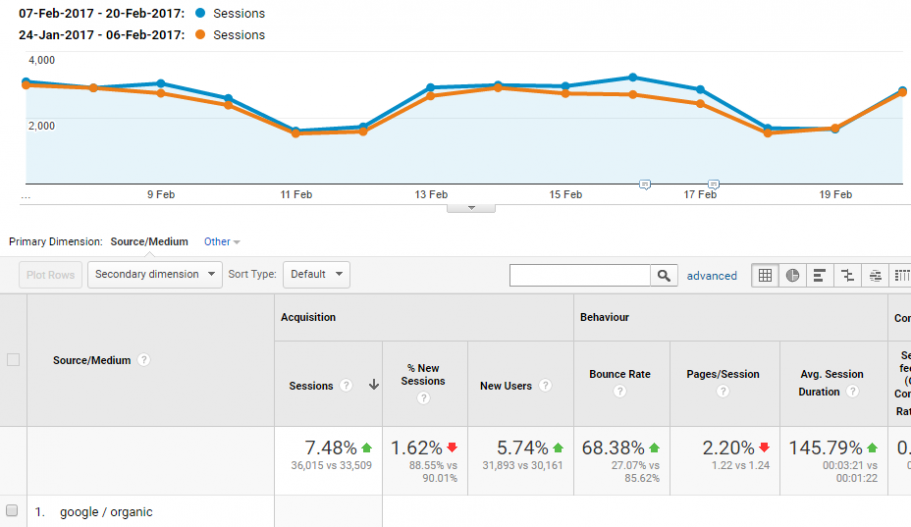This screenshot has height=527, width=911.
Task: Click the search magnifier icon button
Action: tap(664, 275)
